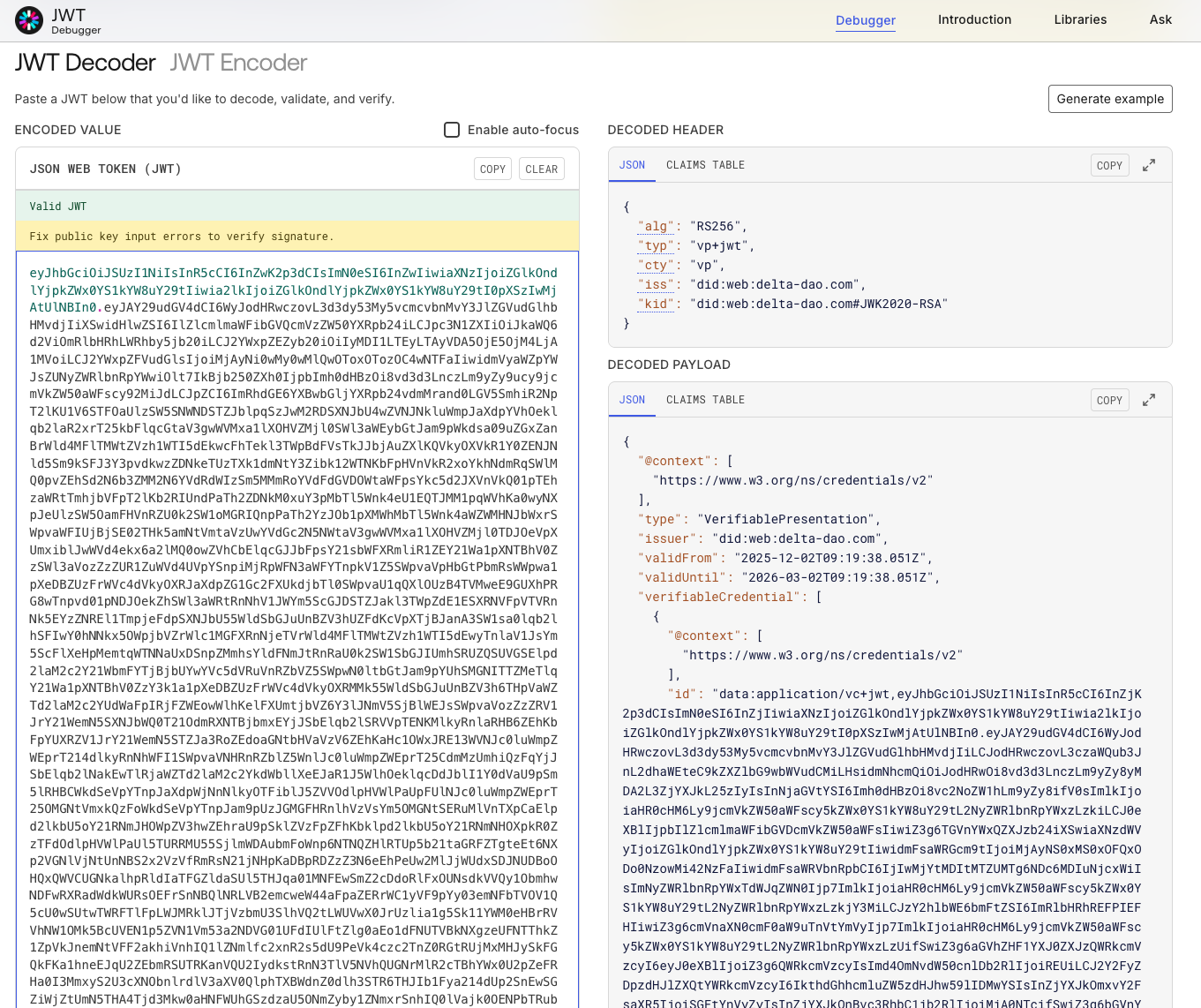Expand the Decoded Header panel to fullscreen
The height and width of the screenshot is (1008, 1201).
[1148, 165]
